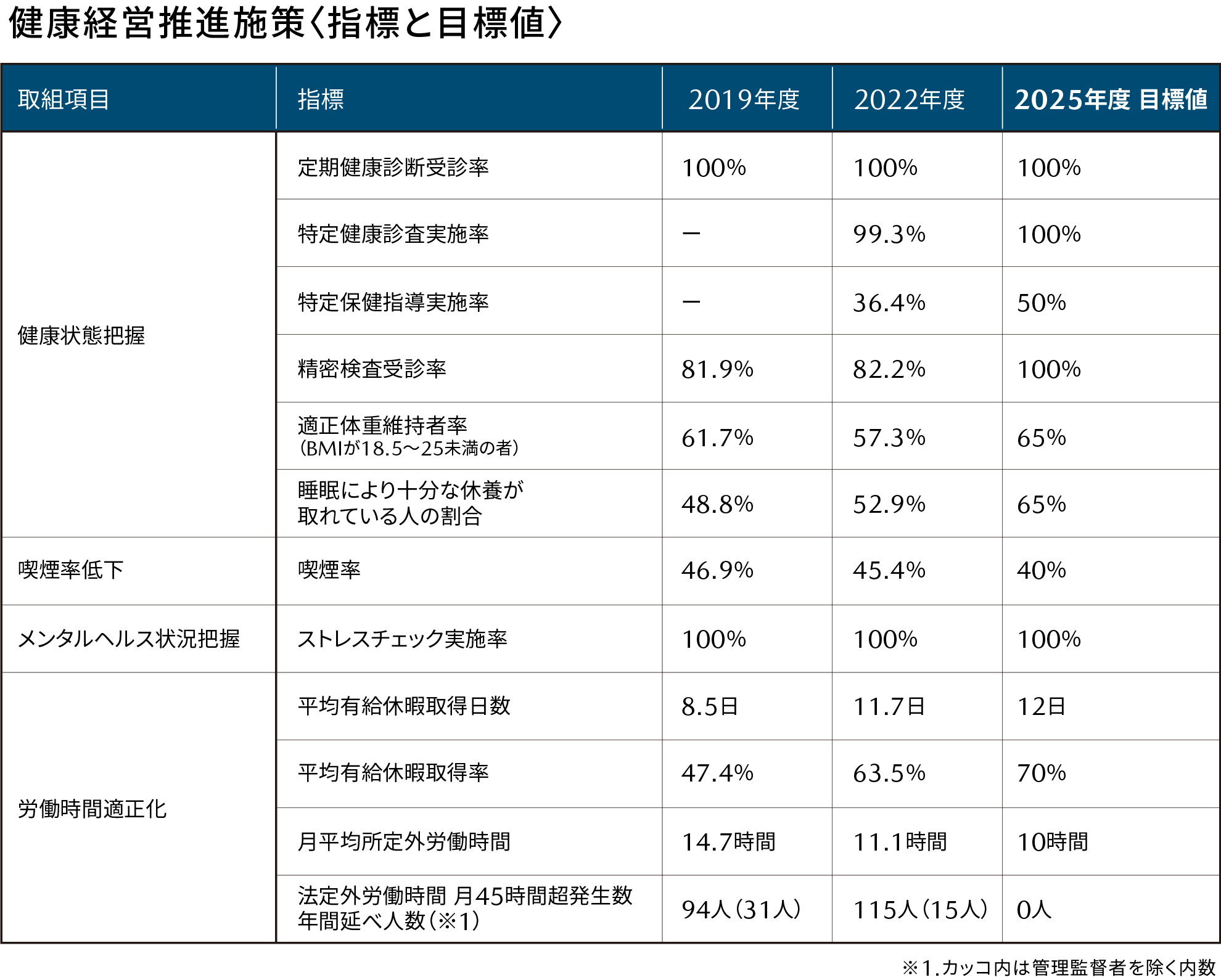Click the 精密検査受診率 indicator

tap(372, 369)
